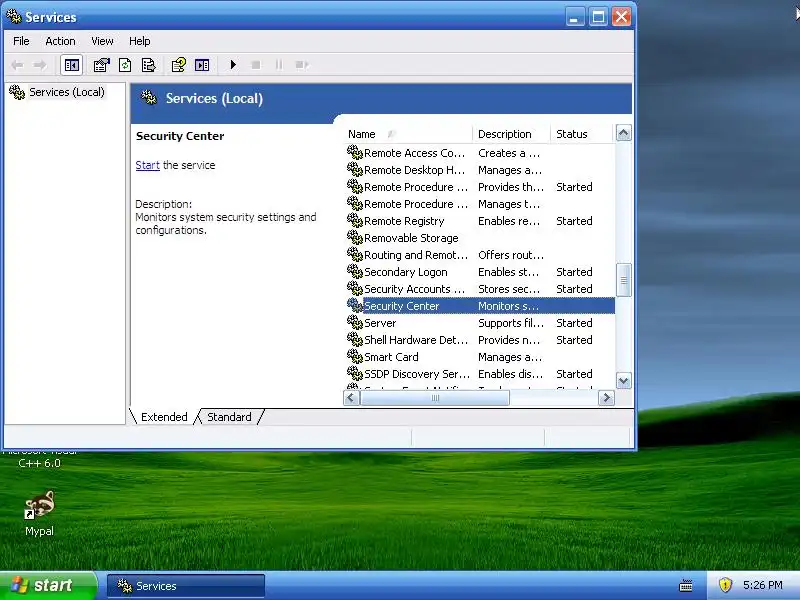
Task: Sort by the Status column header
Action: (x=581, y=134)
